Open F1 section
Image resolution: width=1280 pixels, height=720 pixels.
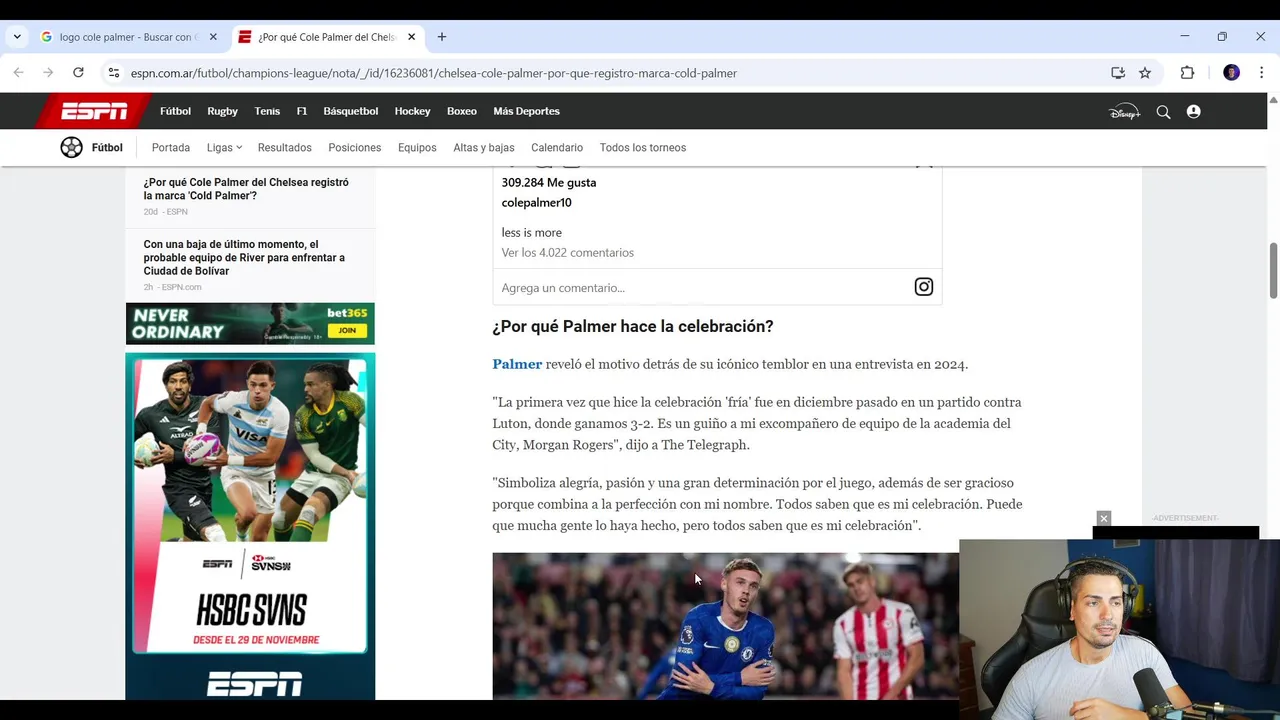[301, 111]
